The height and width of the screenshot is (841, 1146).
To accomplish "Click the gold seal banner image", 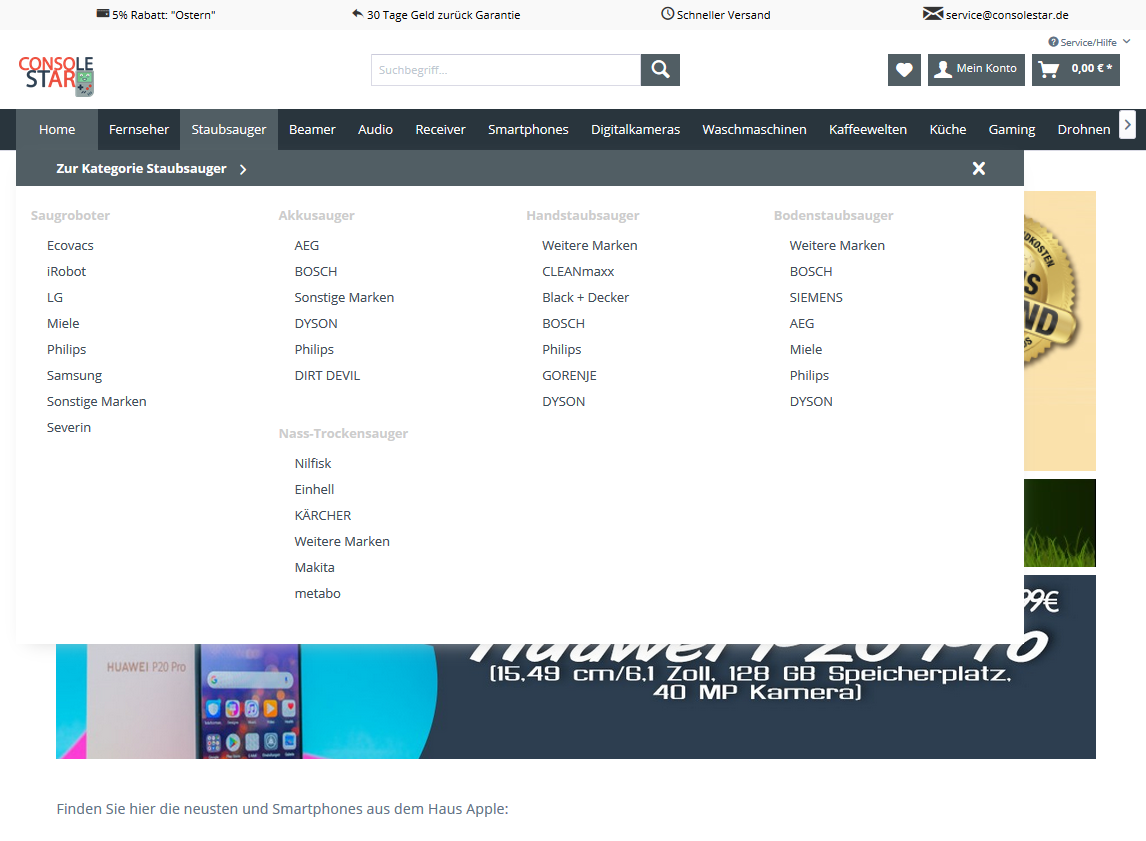I will (1060, 330).
